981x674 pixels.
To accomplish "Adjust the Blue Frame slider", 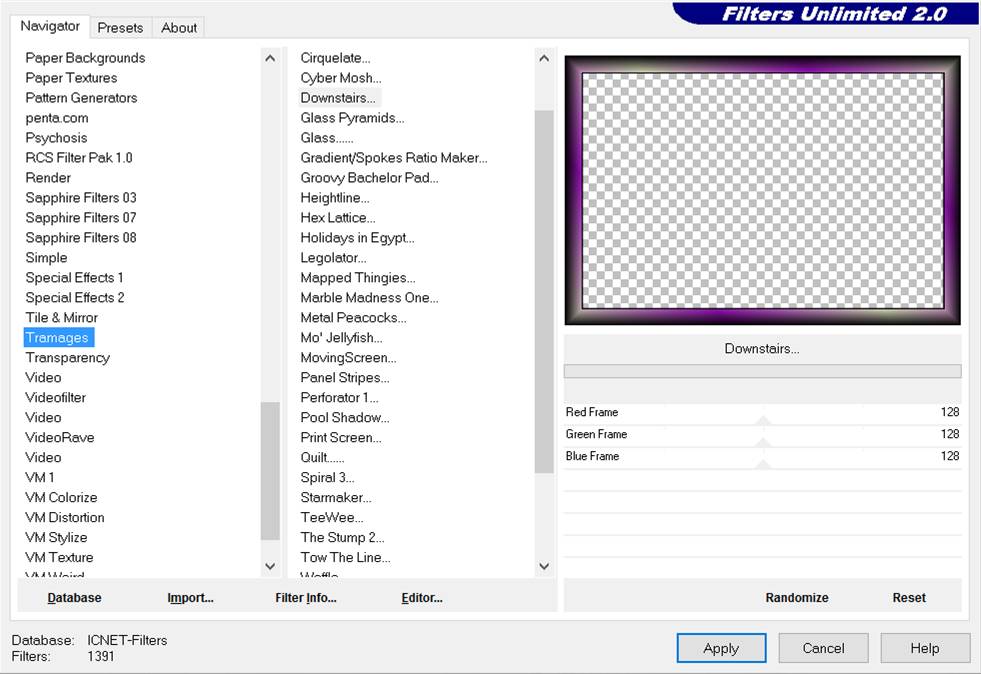I will 763,457.
